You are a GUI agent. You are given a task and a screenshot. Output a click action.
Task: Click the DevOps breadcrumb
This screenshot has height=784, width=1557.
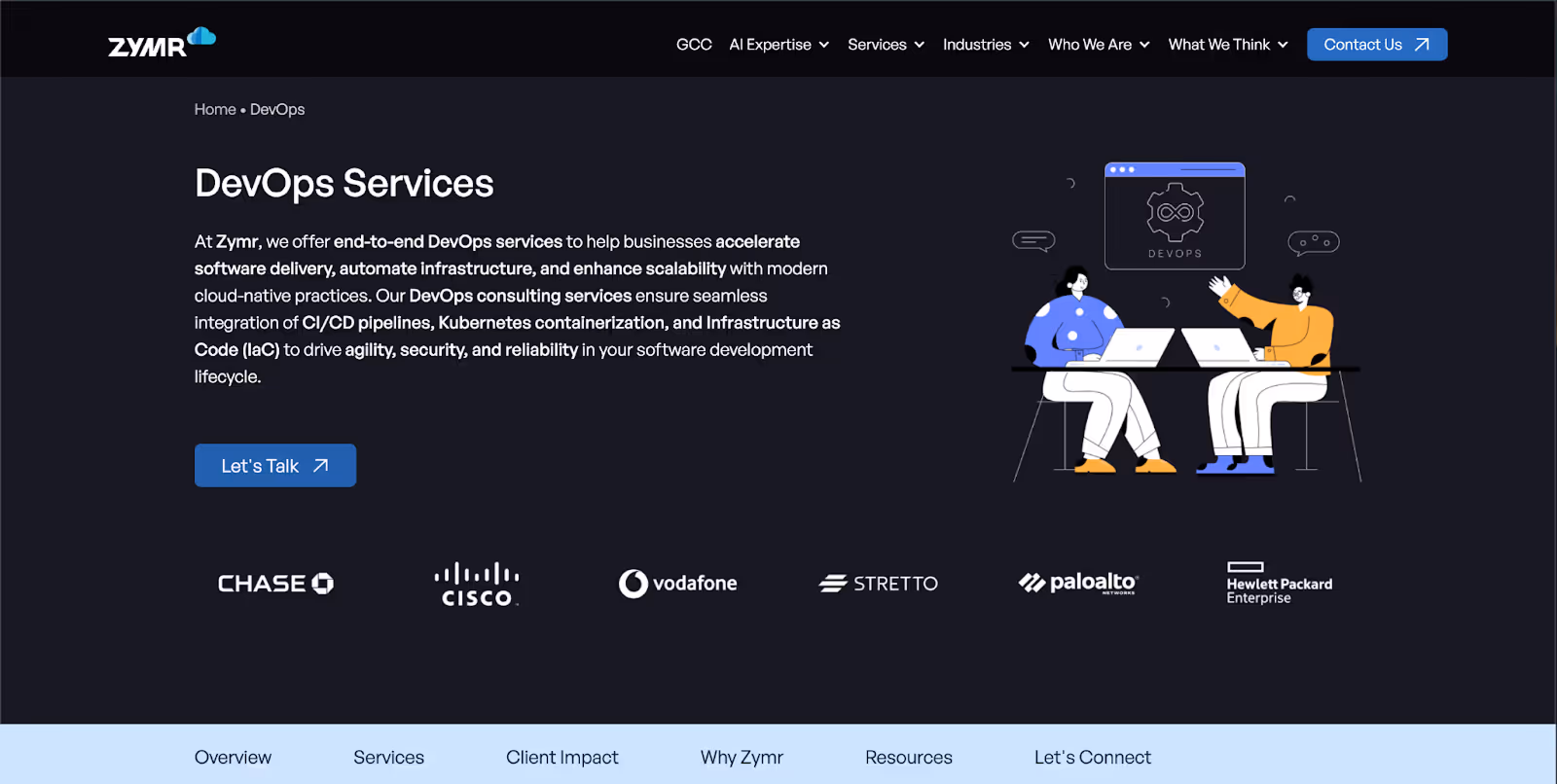click(x=277, y=109)
